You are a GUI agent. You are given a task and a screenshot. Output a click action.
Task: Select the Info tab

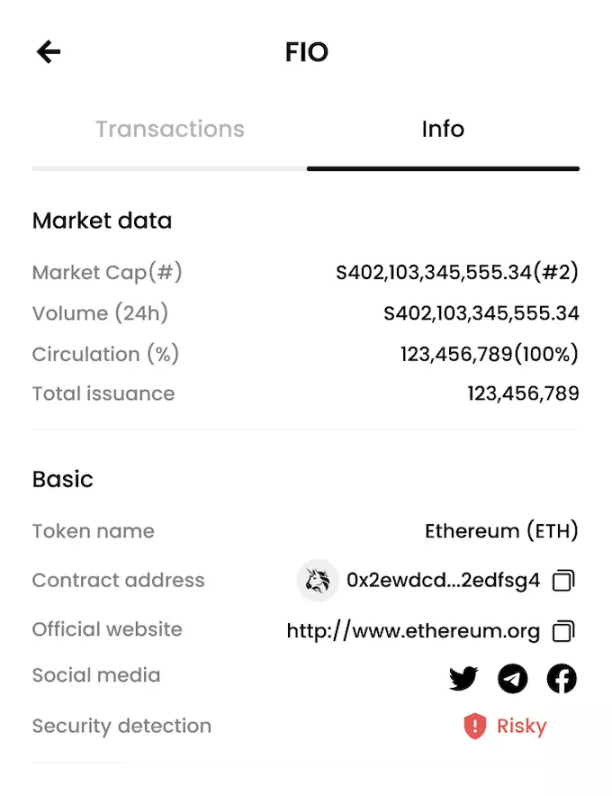[442, 129]
